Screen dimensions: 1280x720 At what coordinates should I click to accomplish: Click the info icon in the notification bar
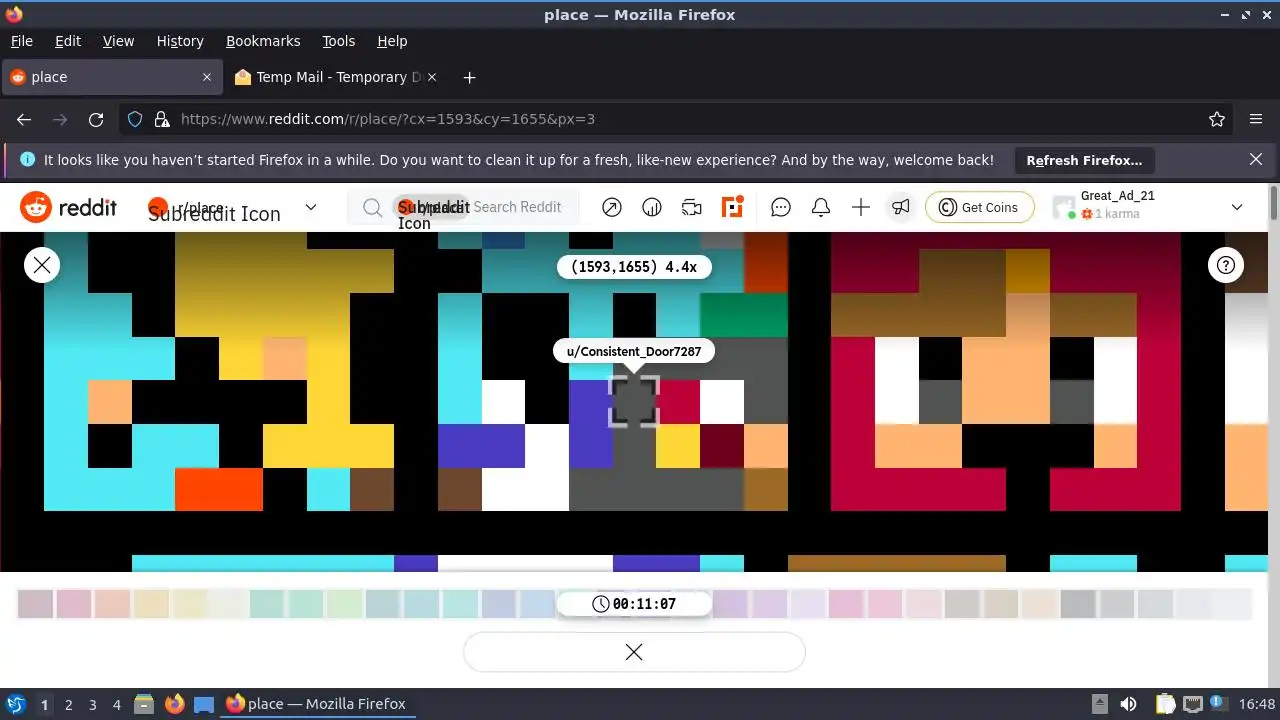tap(27, 159)
